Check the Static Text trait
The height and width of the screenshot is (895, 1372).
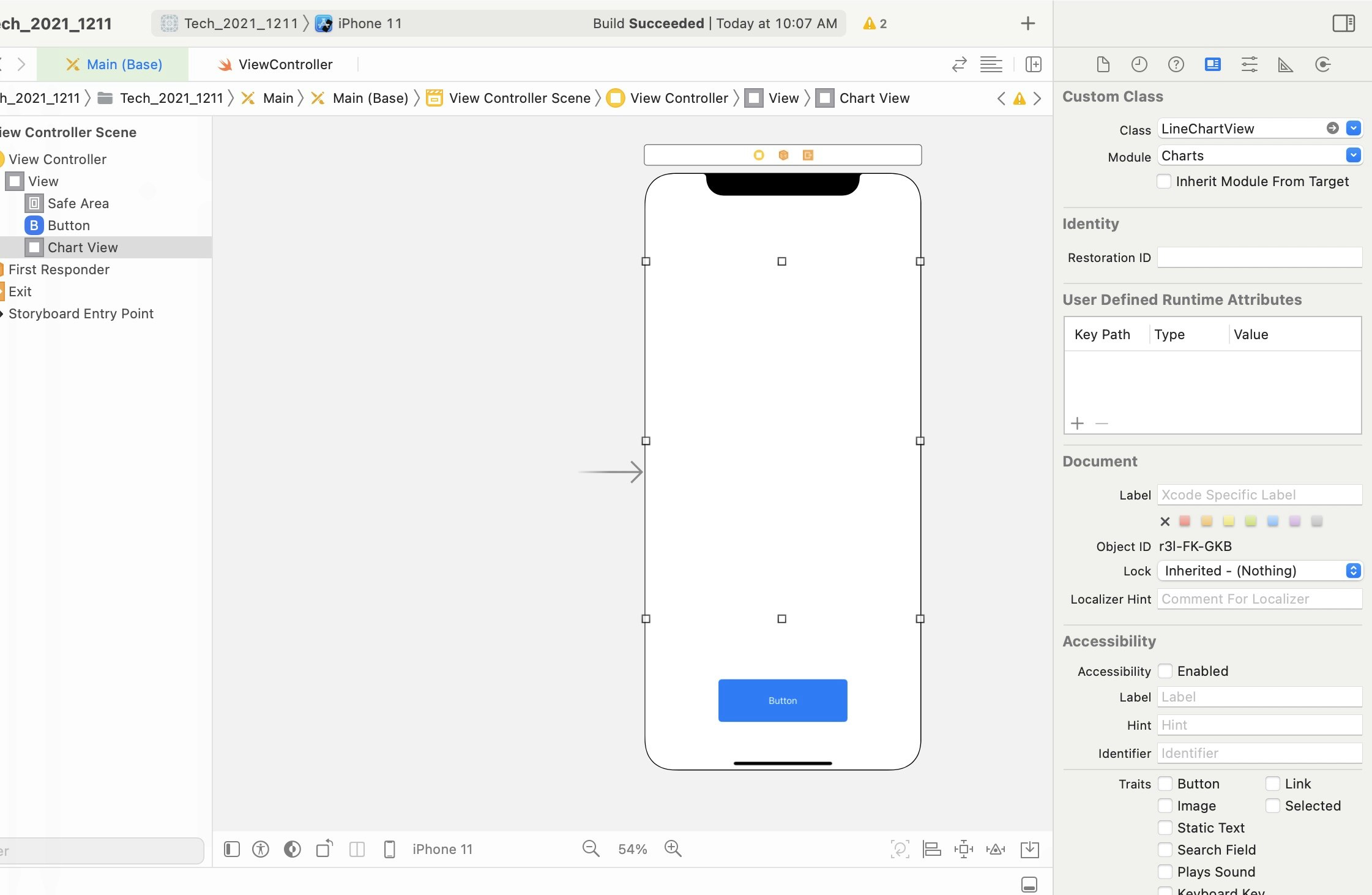[x=1165, y=828]
